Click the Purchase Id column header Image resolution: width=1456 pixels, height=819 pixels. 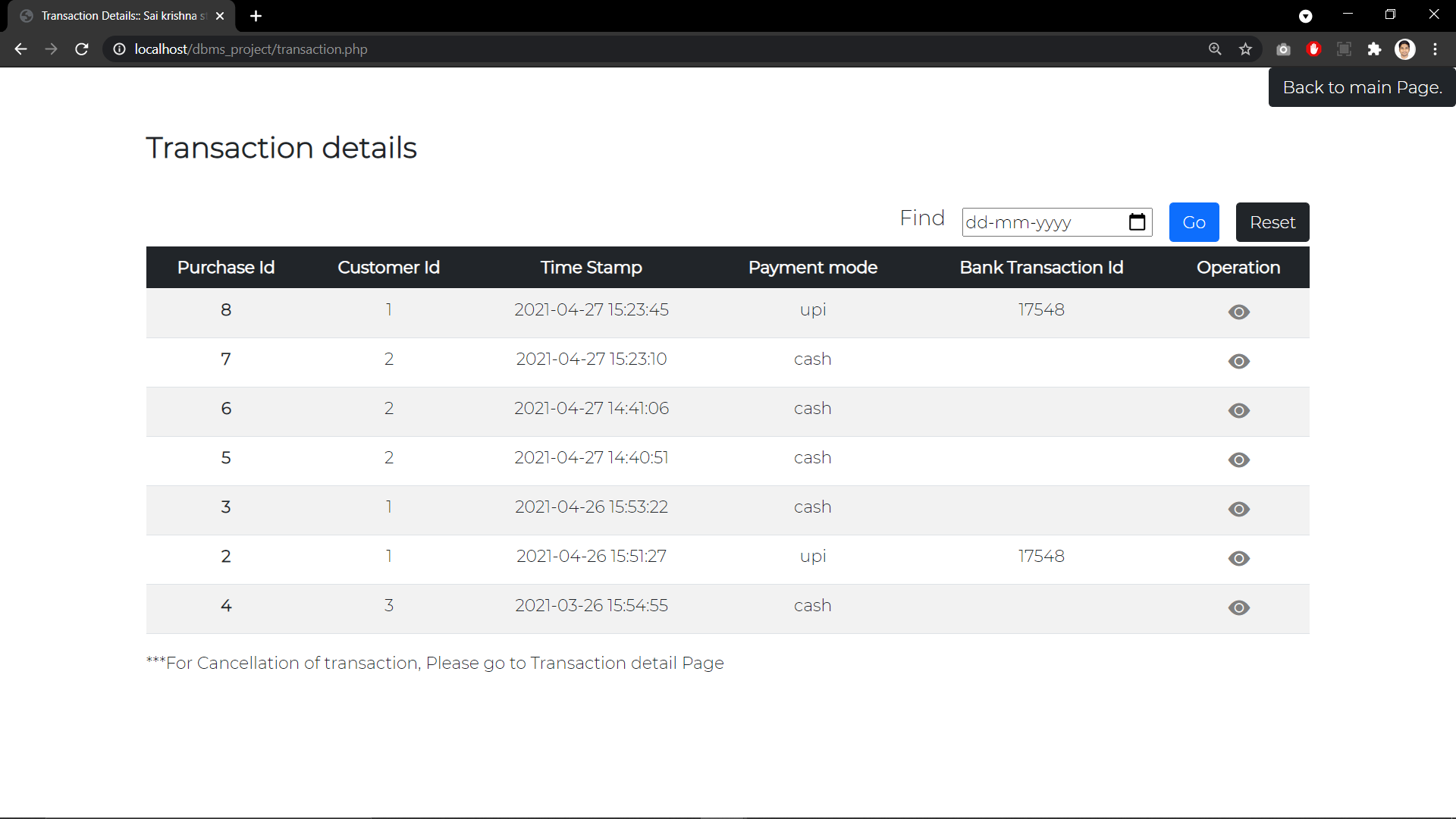pos(226,268)
